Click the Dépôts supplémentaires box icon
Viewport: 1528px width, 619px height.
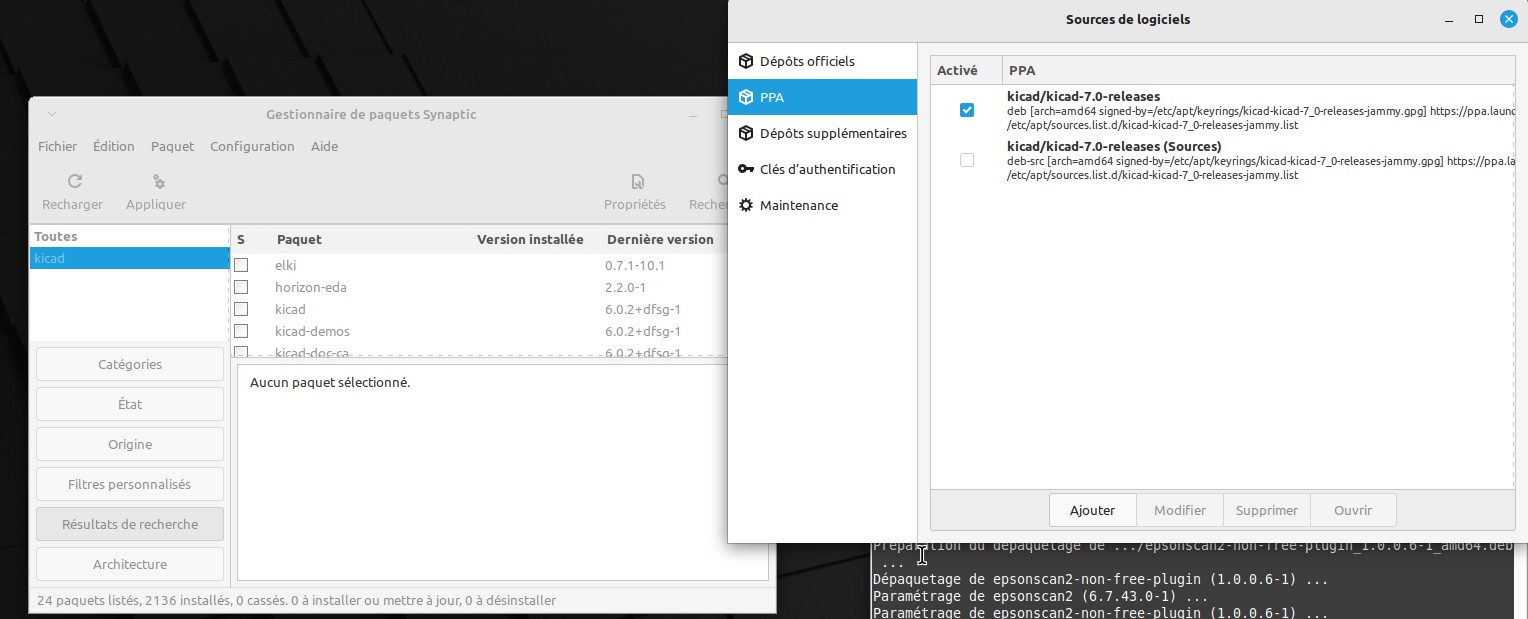[x=745, y=133]
